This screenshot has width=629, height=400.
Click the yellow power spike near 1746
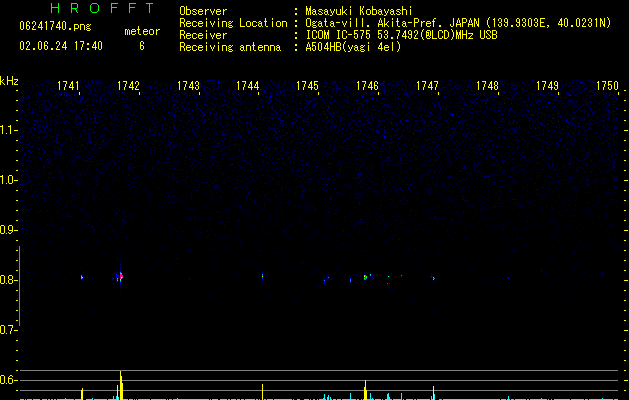pos(365,390)
